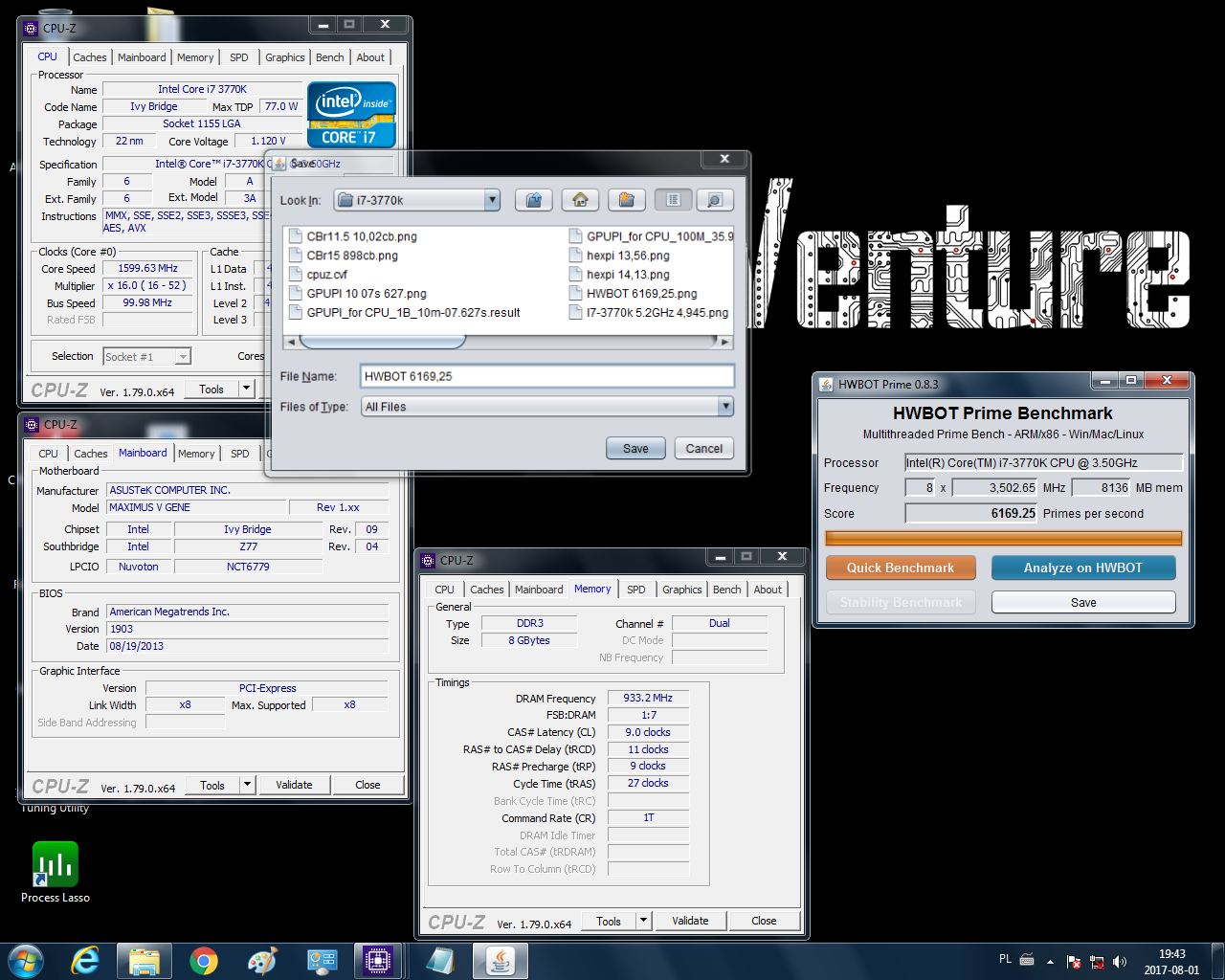
Task: Open Windows Explorer from taskbar
Action: pyautogui.click(x=145, y=961)
